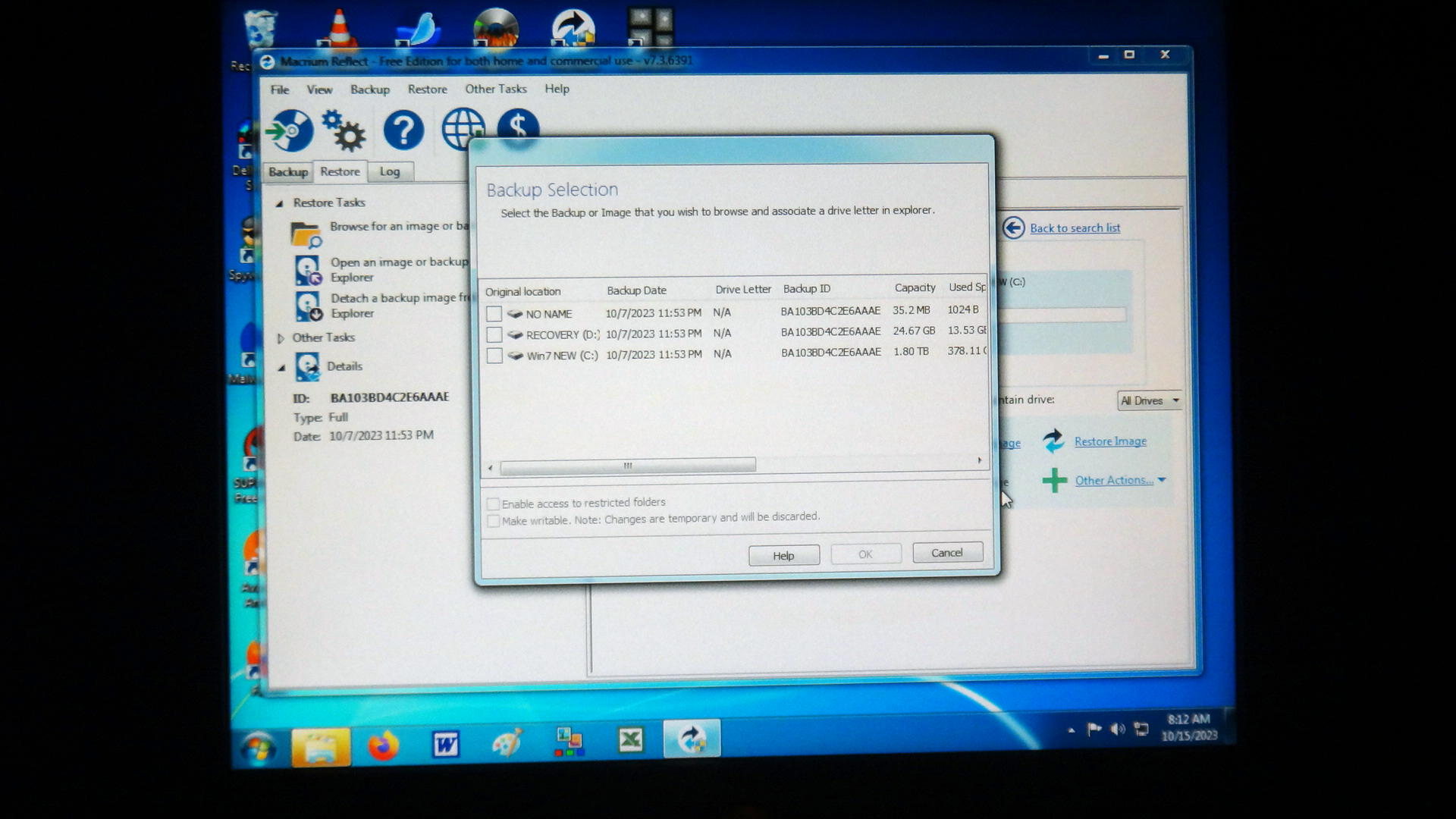
Task: Cancel the Backup Selection dialog
Action: coord(947,553)
